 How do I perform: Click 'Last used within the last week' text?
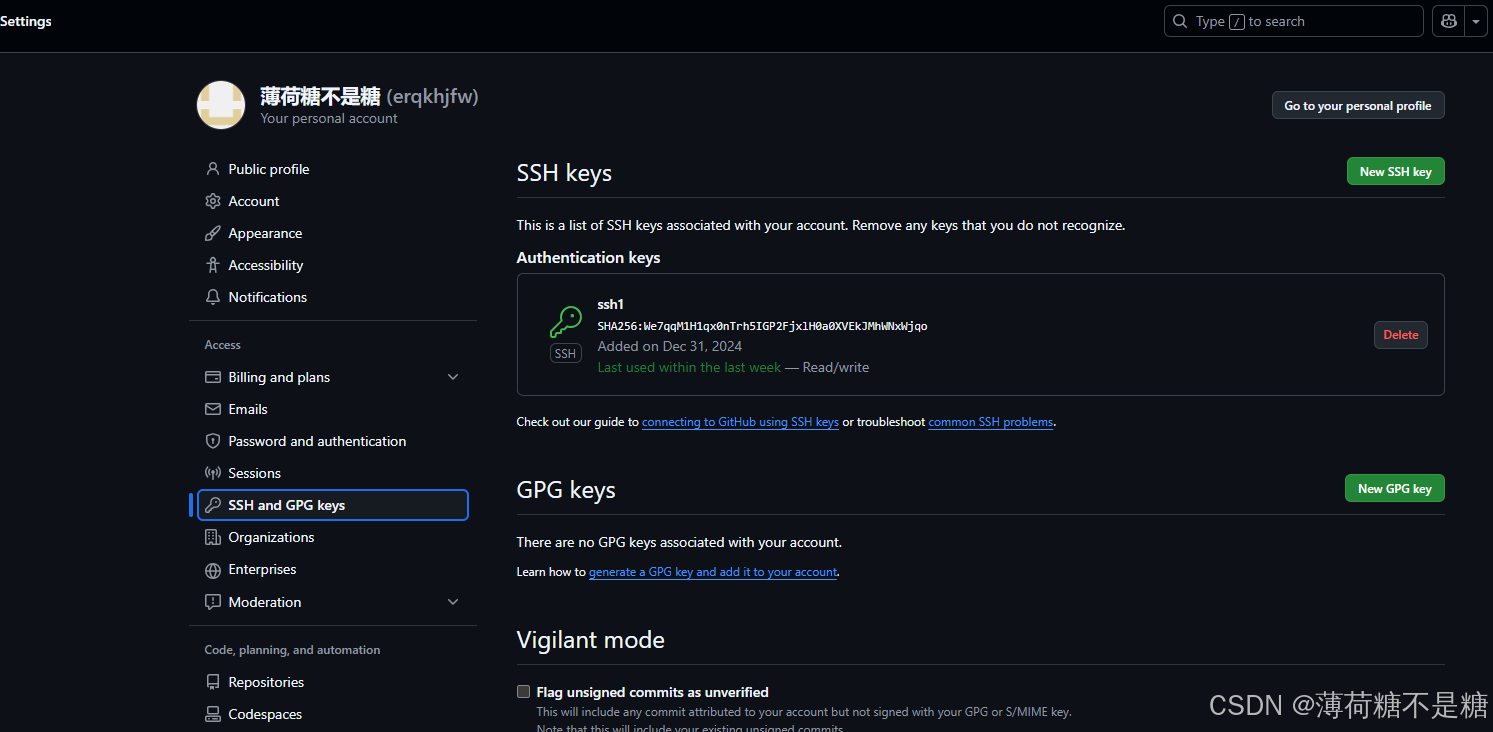point(689,367)
